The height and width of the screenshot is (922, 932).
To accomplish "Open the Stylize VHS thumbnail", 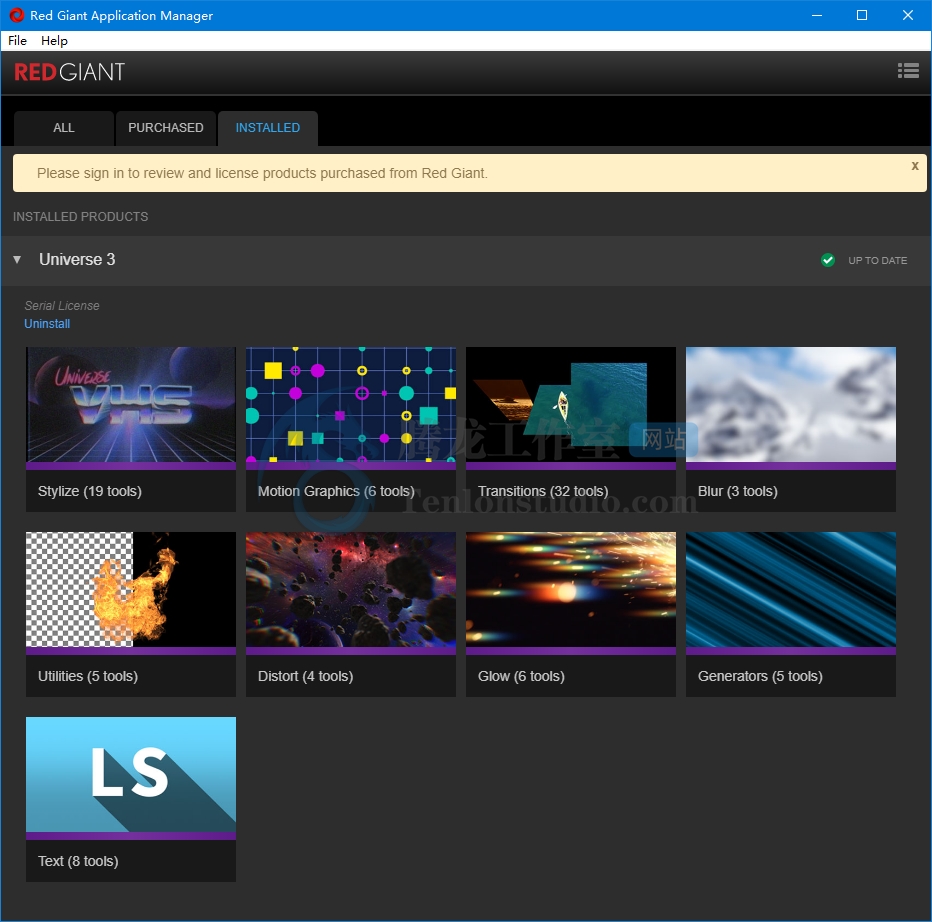I will pos(131,405).
